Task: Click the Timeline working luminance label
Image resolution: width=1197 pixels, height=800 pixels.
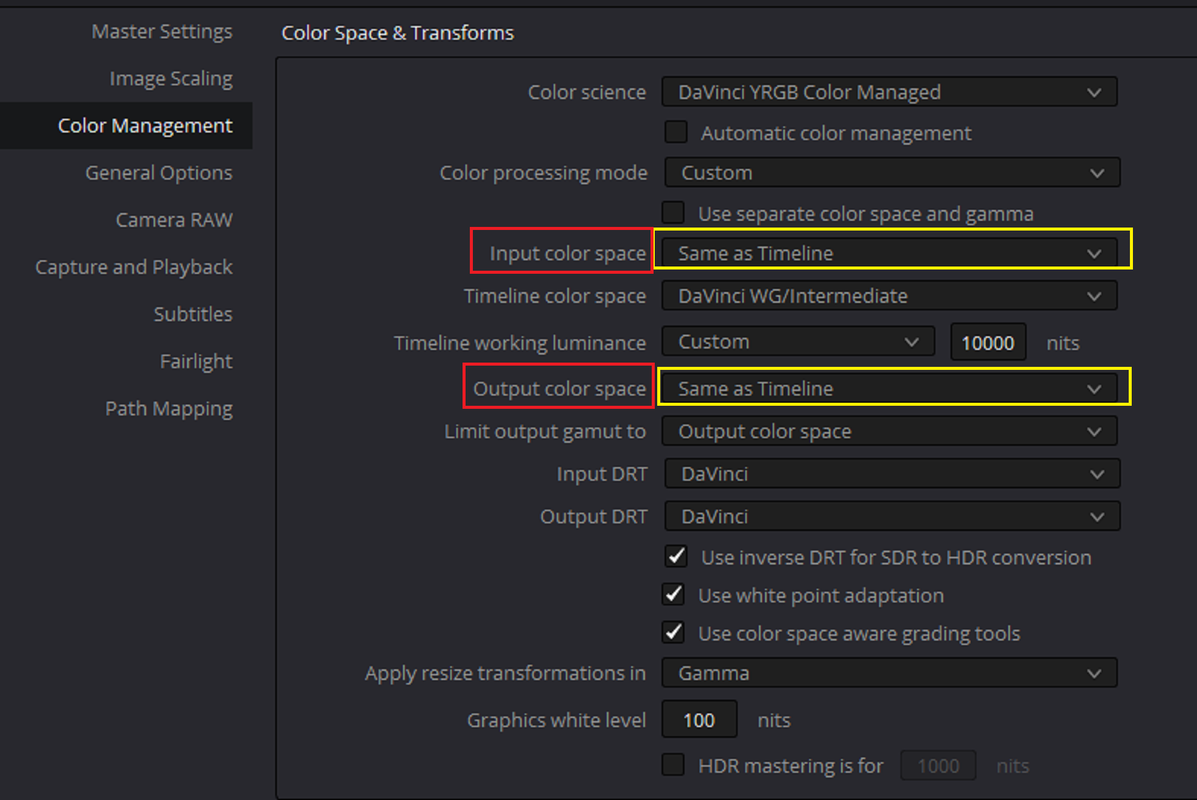Action: [520, 343]
